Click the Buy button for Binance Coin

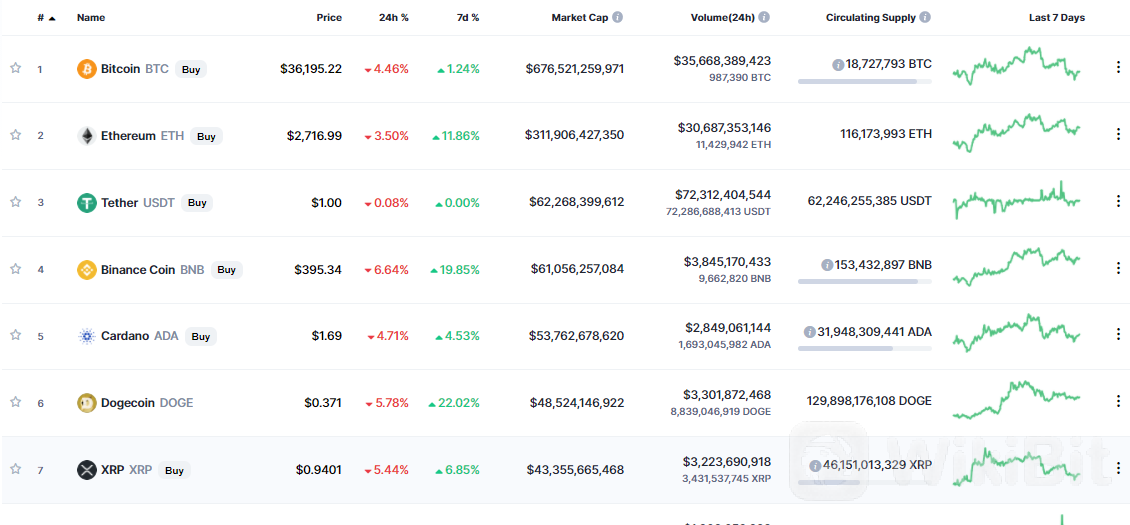point(226,270)
